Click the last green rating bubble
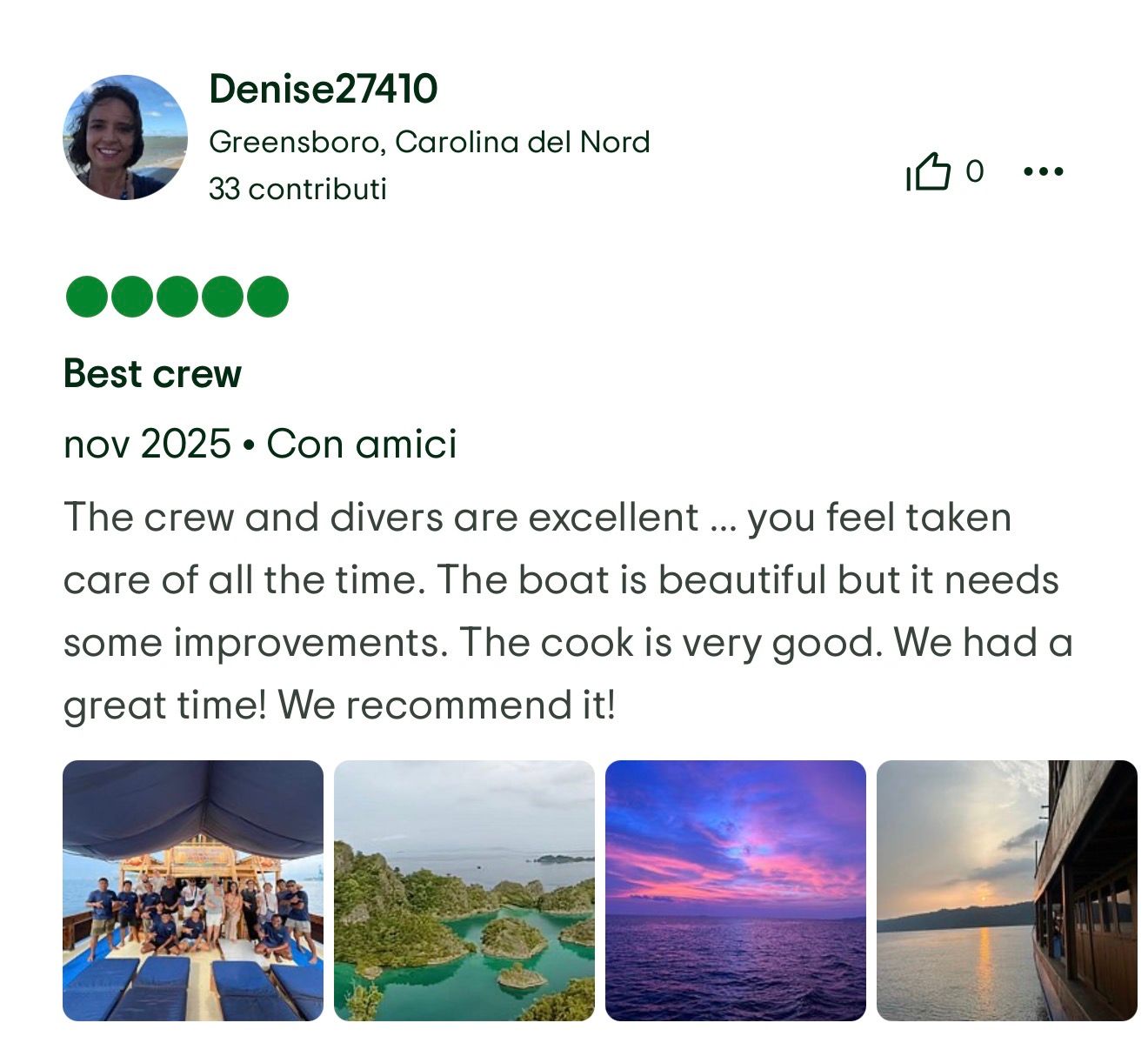The image size is (1148, 1063). (x=268, y=297)
